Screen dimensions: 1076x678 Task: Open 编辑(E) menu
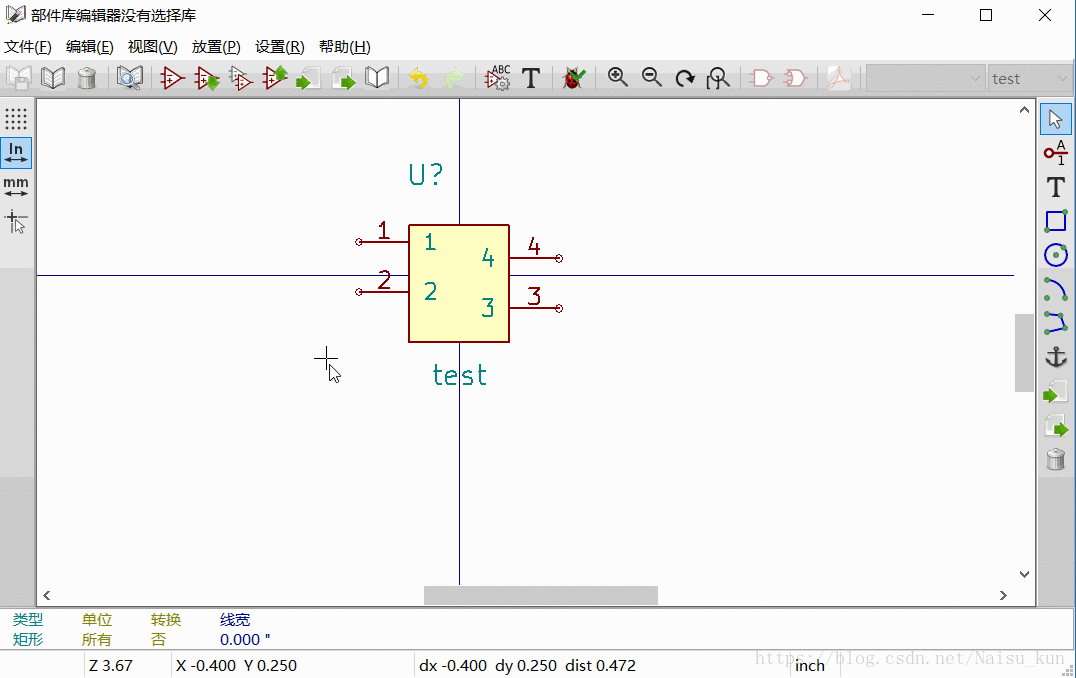click(x=89, y=47)
